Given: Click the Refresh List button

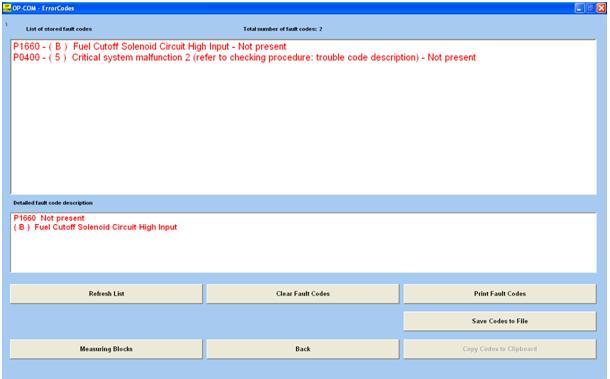Looking at the screenshot, I should pos(106,294).
